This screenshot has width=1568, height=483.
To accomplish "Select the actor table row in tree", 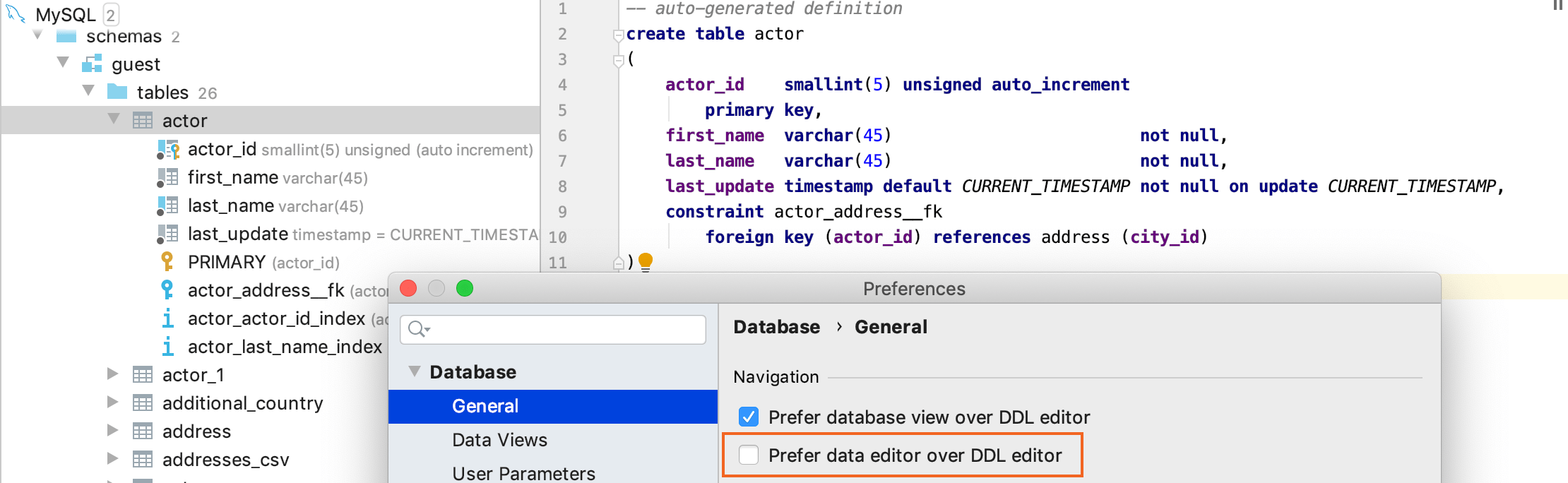I will [x=271, y=121].
